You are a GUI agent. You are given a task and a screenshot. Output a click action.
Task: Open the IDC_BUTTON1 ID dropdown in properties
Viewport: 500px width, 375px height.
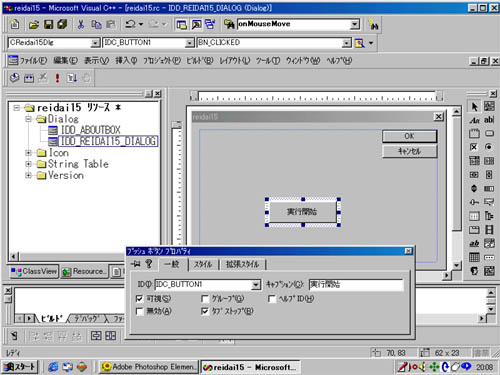pyautogui.click(x=256, y=285)
